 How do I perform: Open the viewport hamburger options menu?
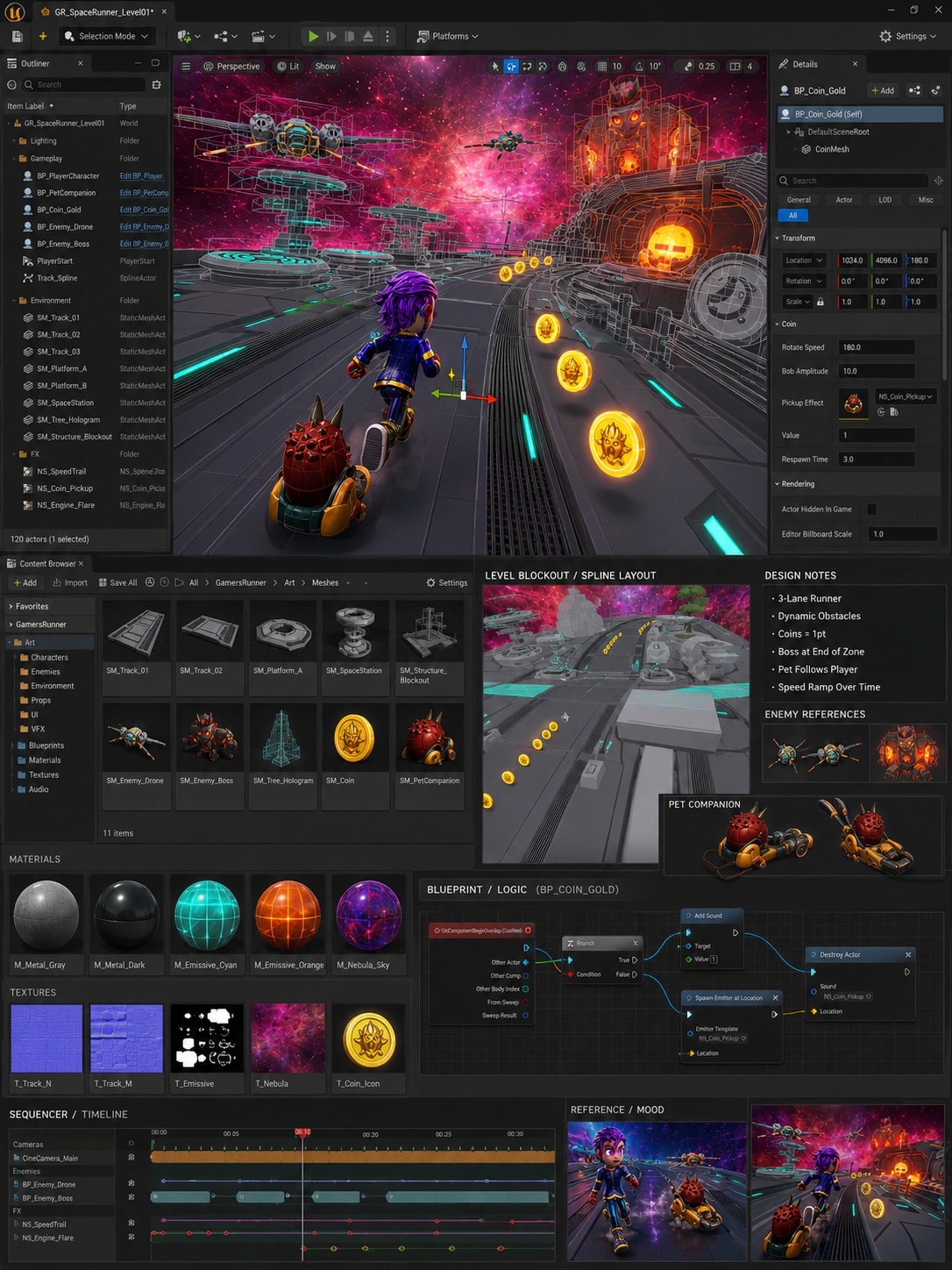[186, 67]
